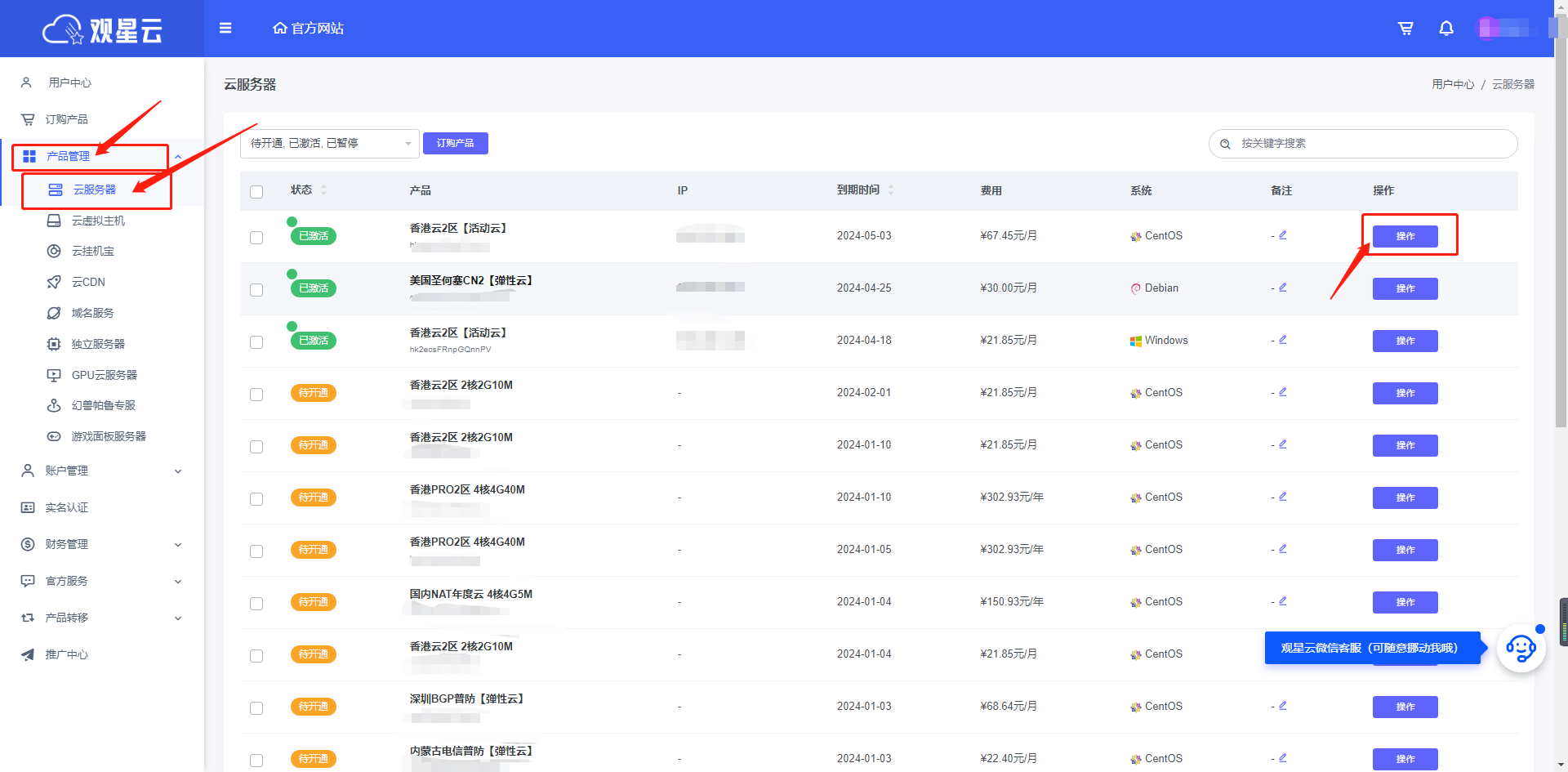Sort table by 到期时间 column arrows
1568x772 pixels.
[x=891, y=190]
